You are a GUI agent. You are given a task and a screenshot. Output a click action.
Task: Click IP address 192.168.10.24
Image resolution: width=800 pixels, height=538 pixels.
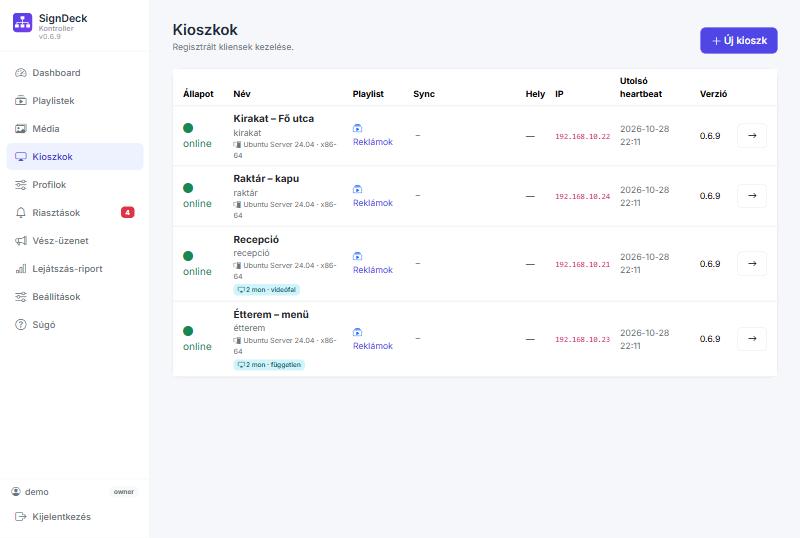point(582,196)
